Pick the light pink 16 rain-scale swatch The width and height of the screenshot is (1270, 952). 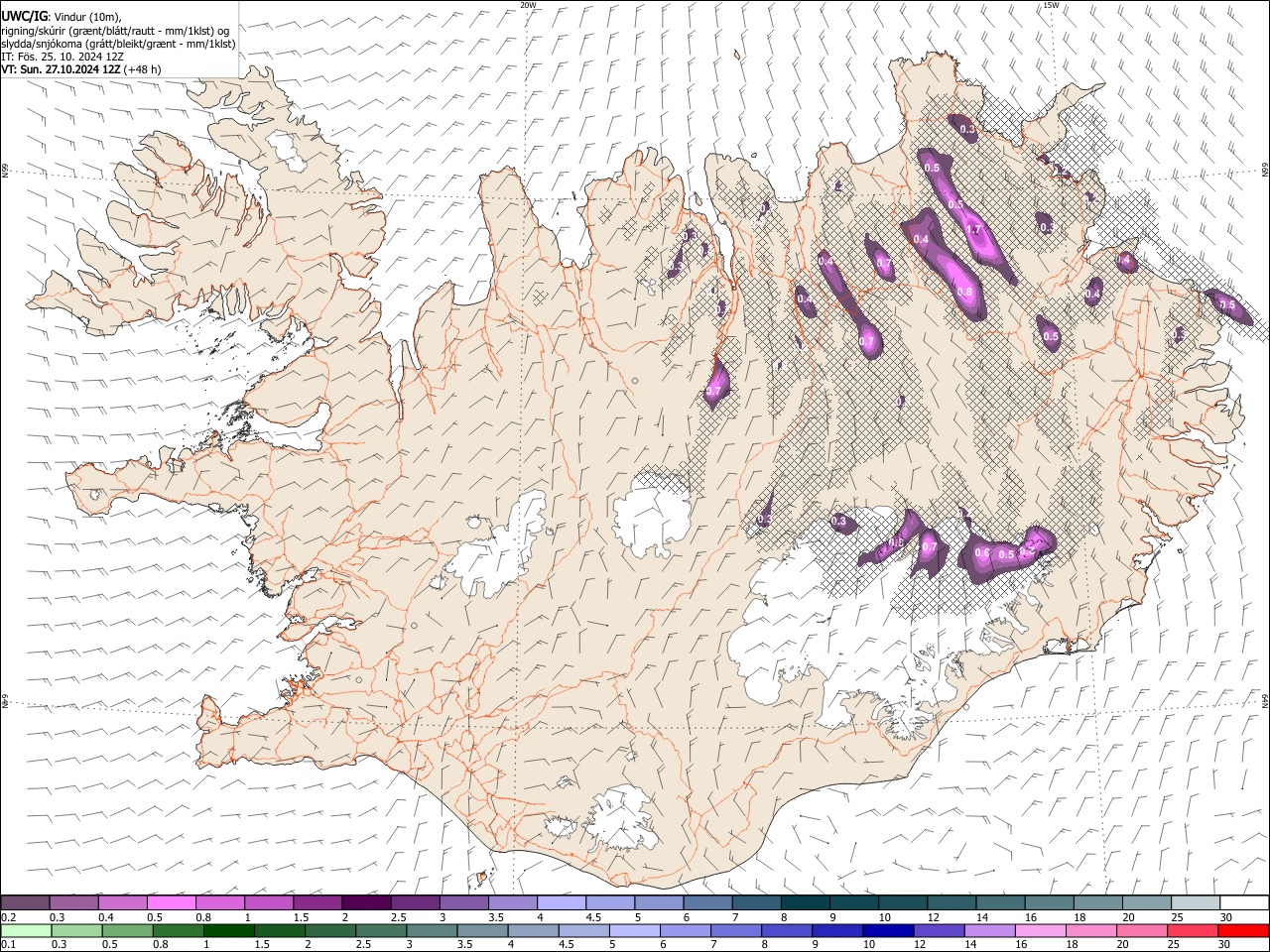click(1040, 930)
